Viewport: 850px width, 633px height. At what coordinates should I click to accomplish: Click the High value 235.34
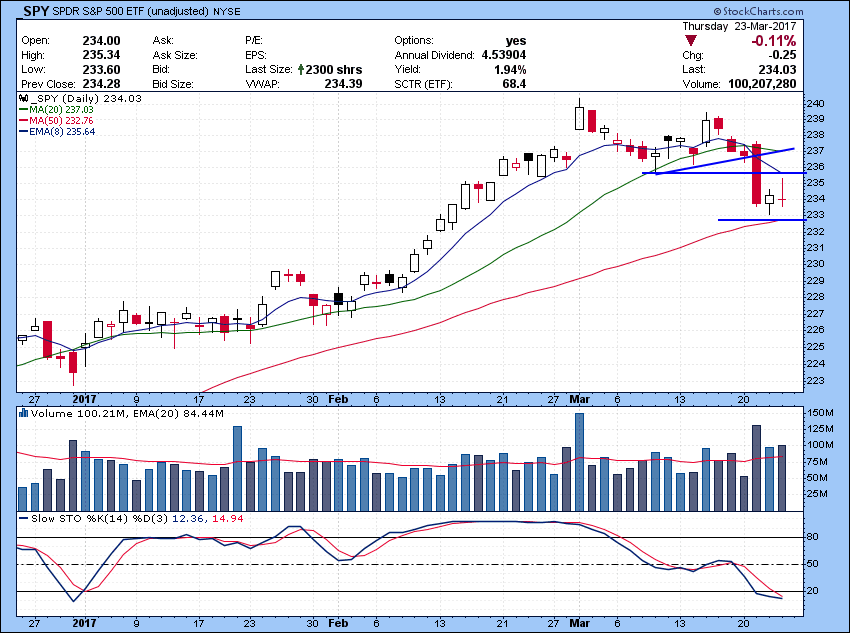tap(101, 55)
